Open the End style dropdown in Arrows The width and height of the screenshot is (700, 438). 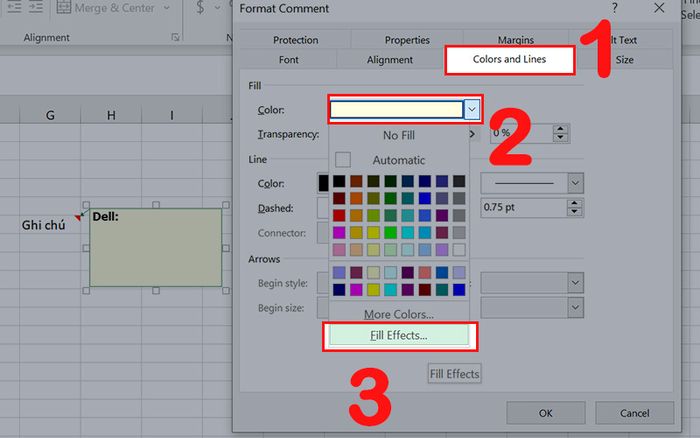(575, 283)
